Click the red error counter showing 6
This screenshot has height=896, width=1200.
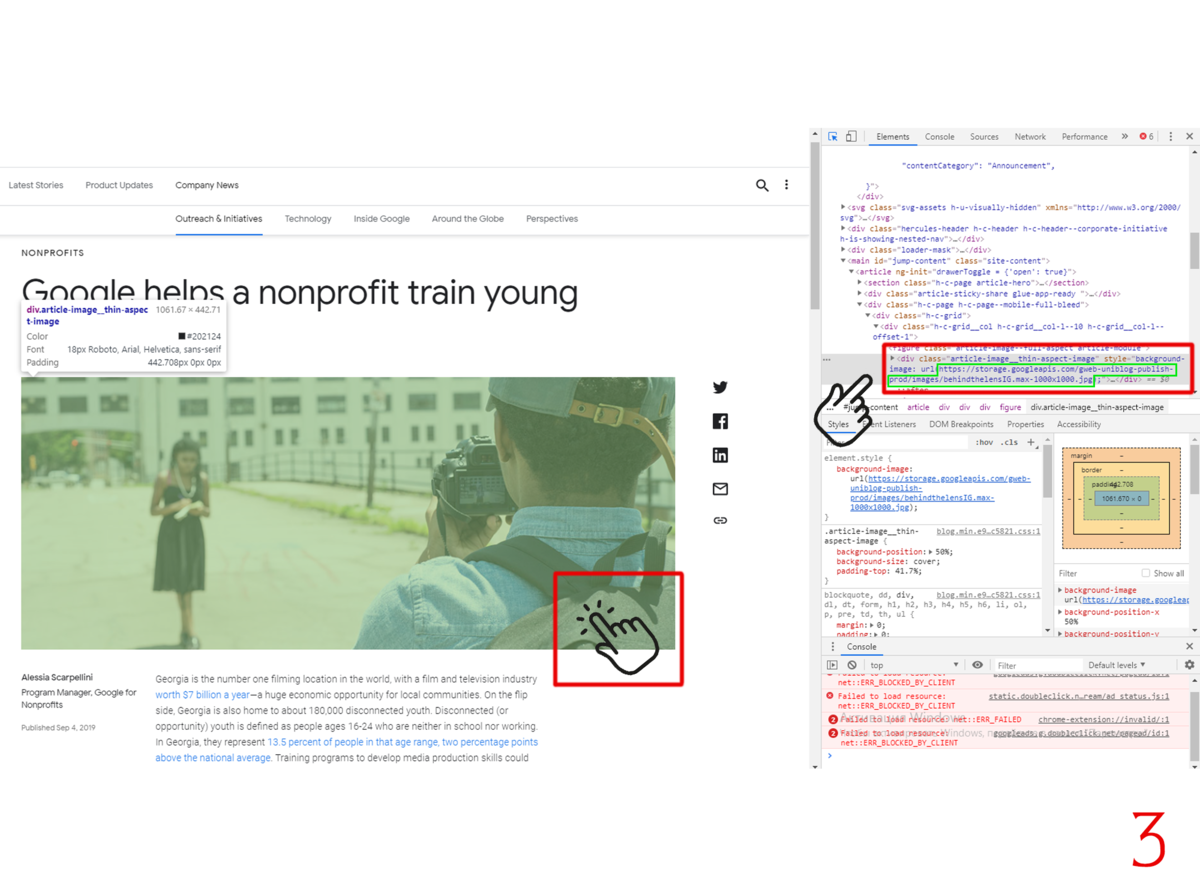point(1147,137)
